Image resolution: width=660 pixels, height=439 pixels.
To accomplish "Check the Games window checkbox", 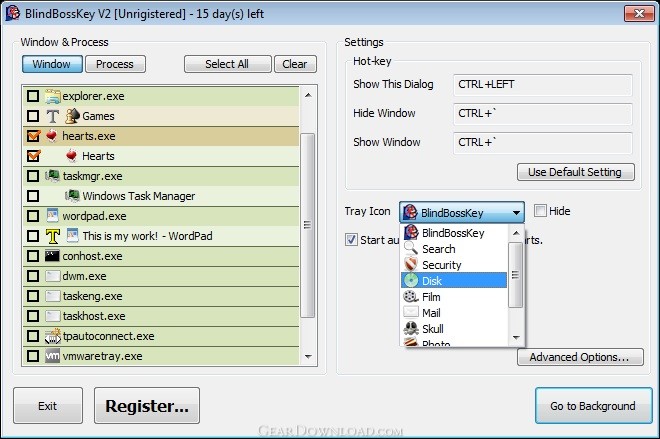I will pos(33,116).
